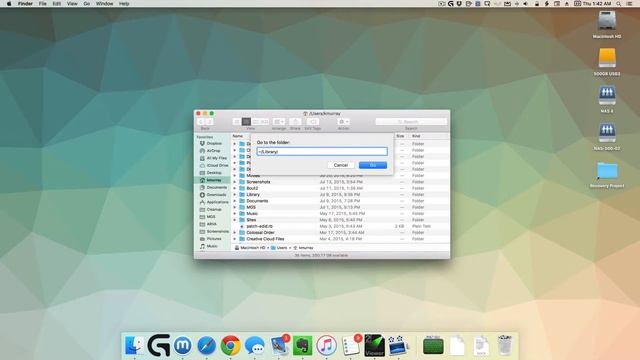Click the volume icon in the menu bar
Screen dimensions: 640x360
526,4
